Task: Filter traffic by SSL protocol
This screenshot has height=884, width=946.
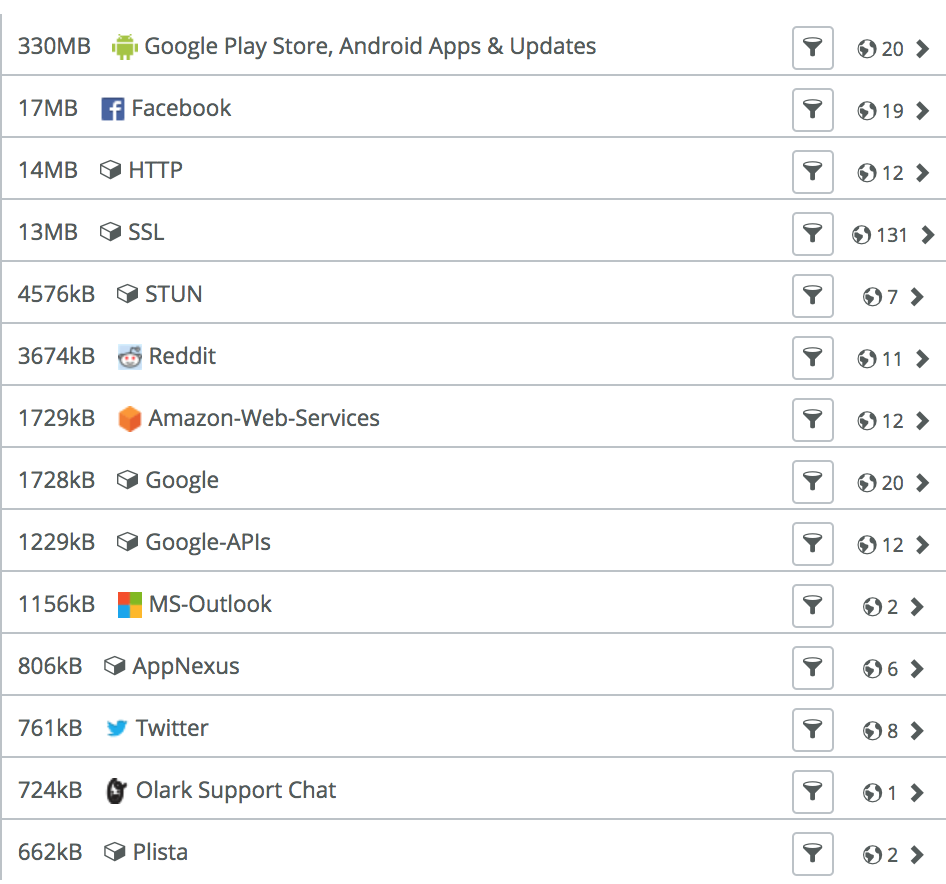Action: (813, 233)
